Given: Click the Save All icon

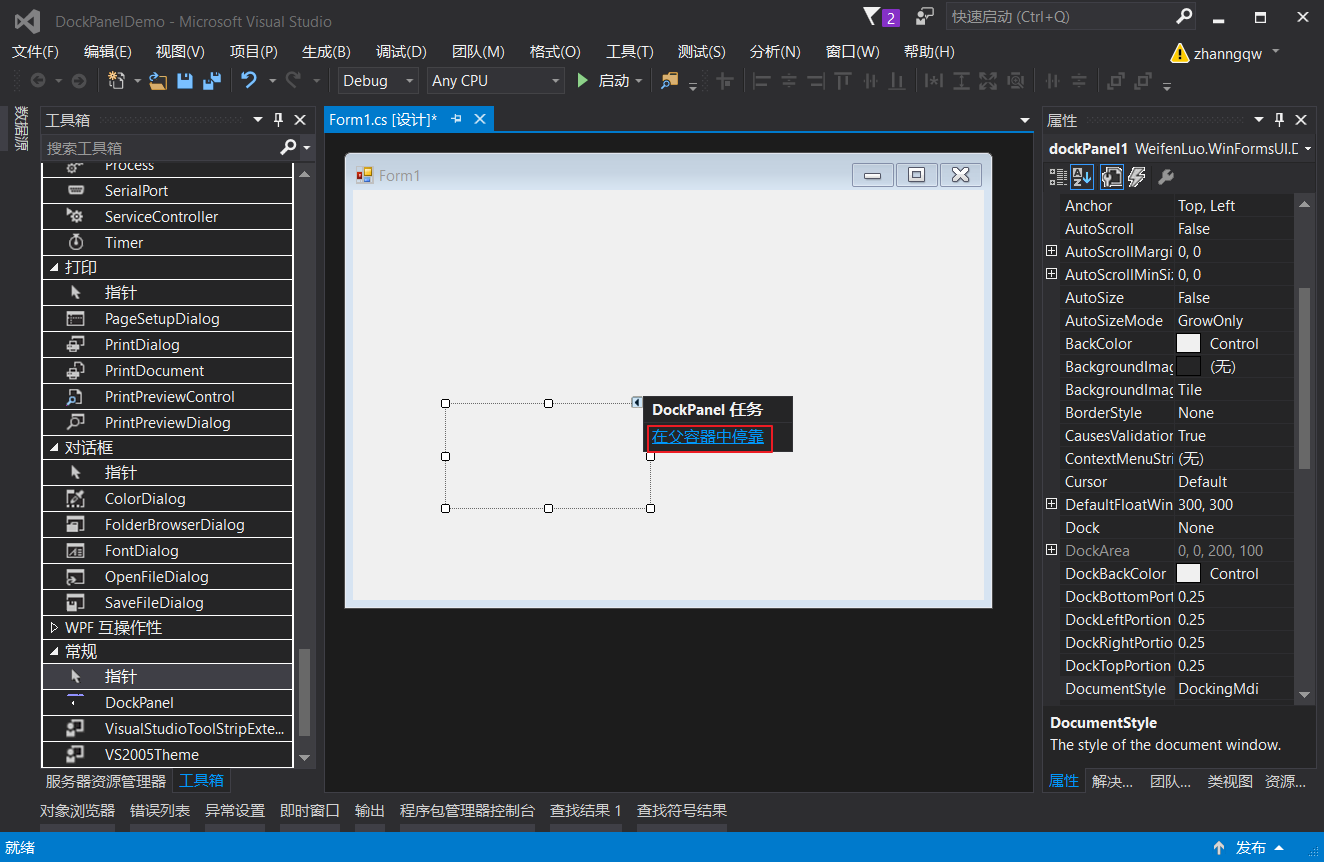Looking at the screenshot, I should click(x=212, y=81).
